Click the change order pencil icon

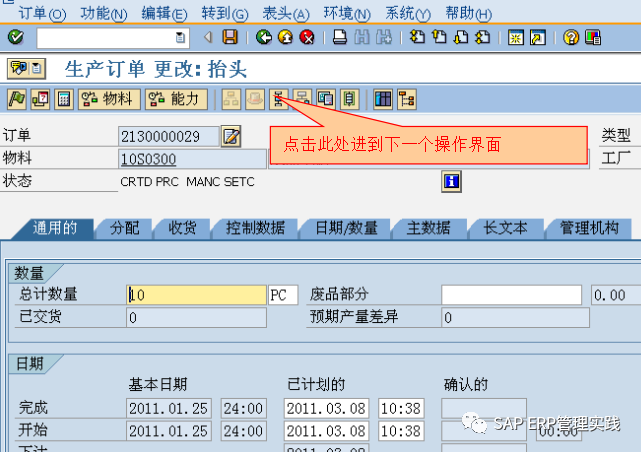pos(231,136)
